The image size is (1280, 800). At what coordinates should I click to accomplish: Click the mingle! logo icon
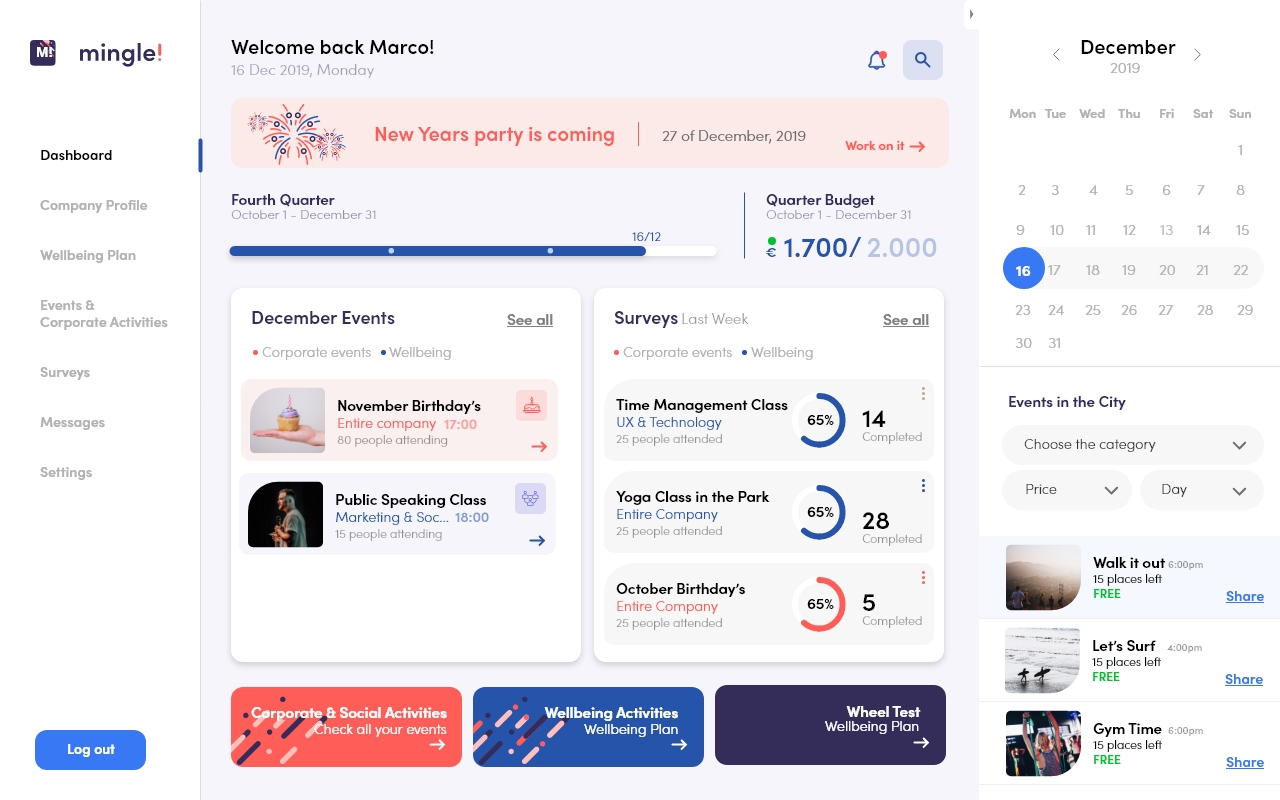(x=43, y=53)
